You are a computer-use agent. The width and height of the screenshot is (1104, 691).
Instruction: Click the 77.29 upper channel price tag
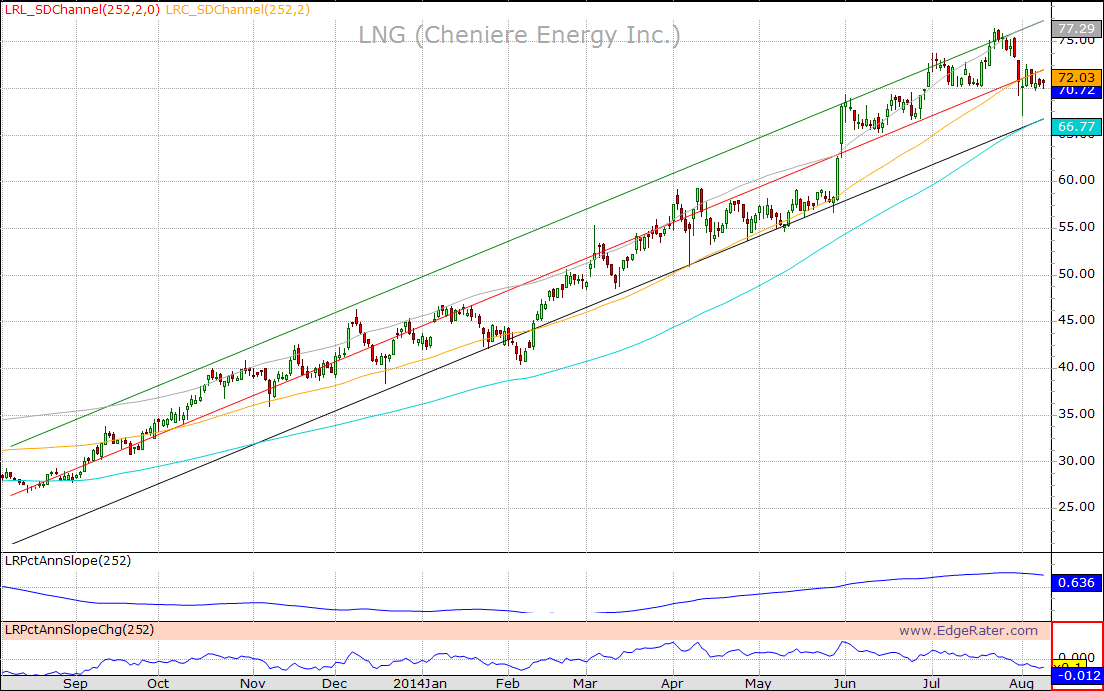[1077, 29]
